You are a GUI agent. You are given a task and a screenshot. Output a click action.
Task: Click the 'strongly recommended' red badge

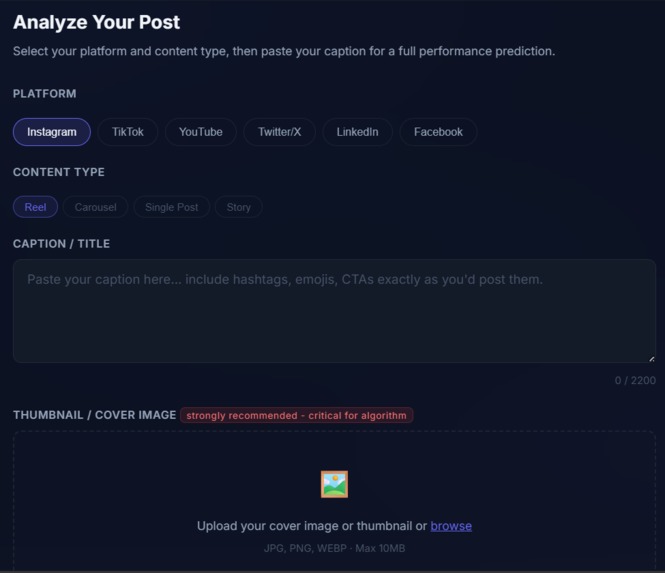[296, 415]
